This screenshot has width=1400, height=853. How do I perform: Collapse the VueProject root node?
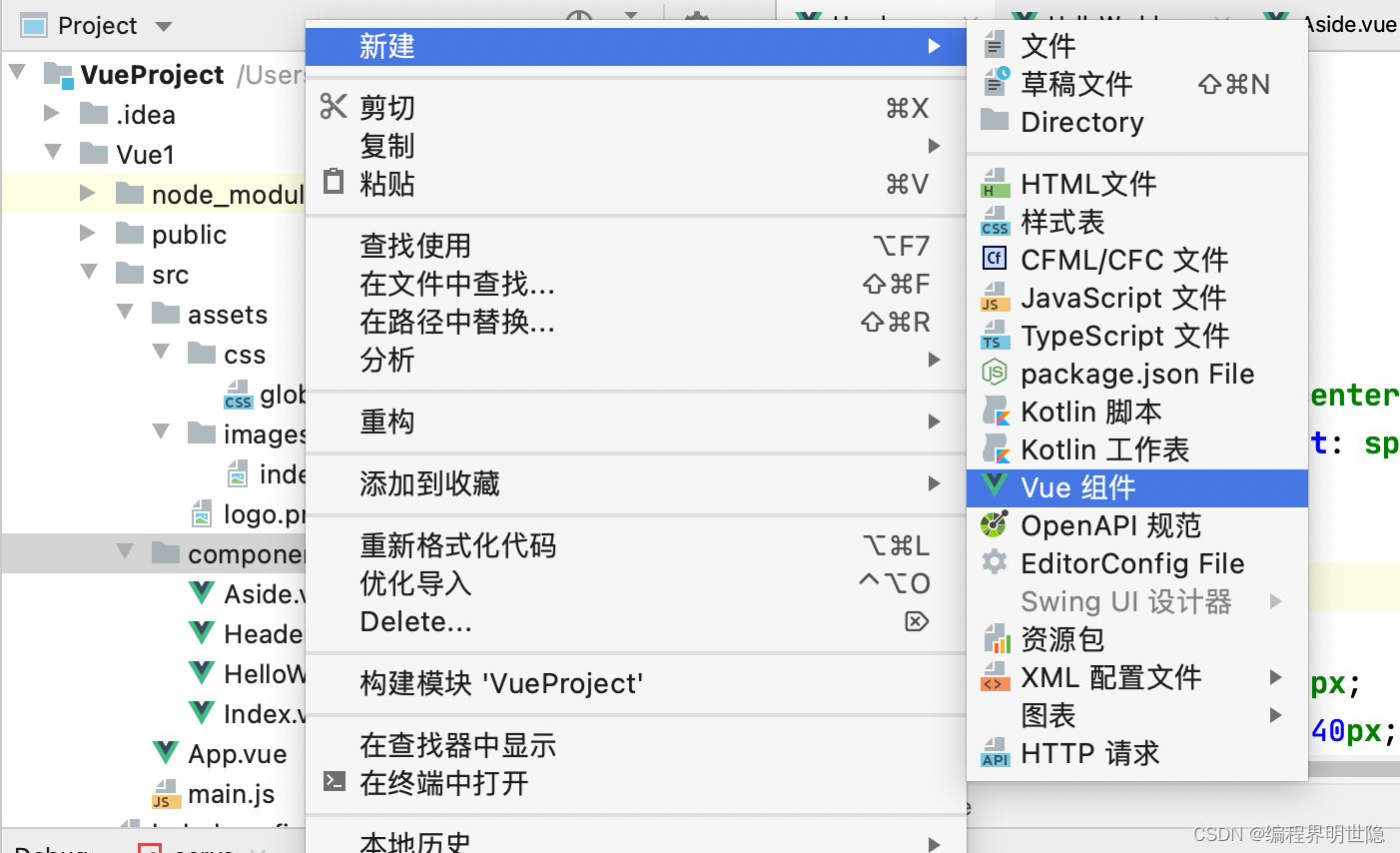pyautogui.click(x=17, y=72)
